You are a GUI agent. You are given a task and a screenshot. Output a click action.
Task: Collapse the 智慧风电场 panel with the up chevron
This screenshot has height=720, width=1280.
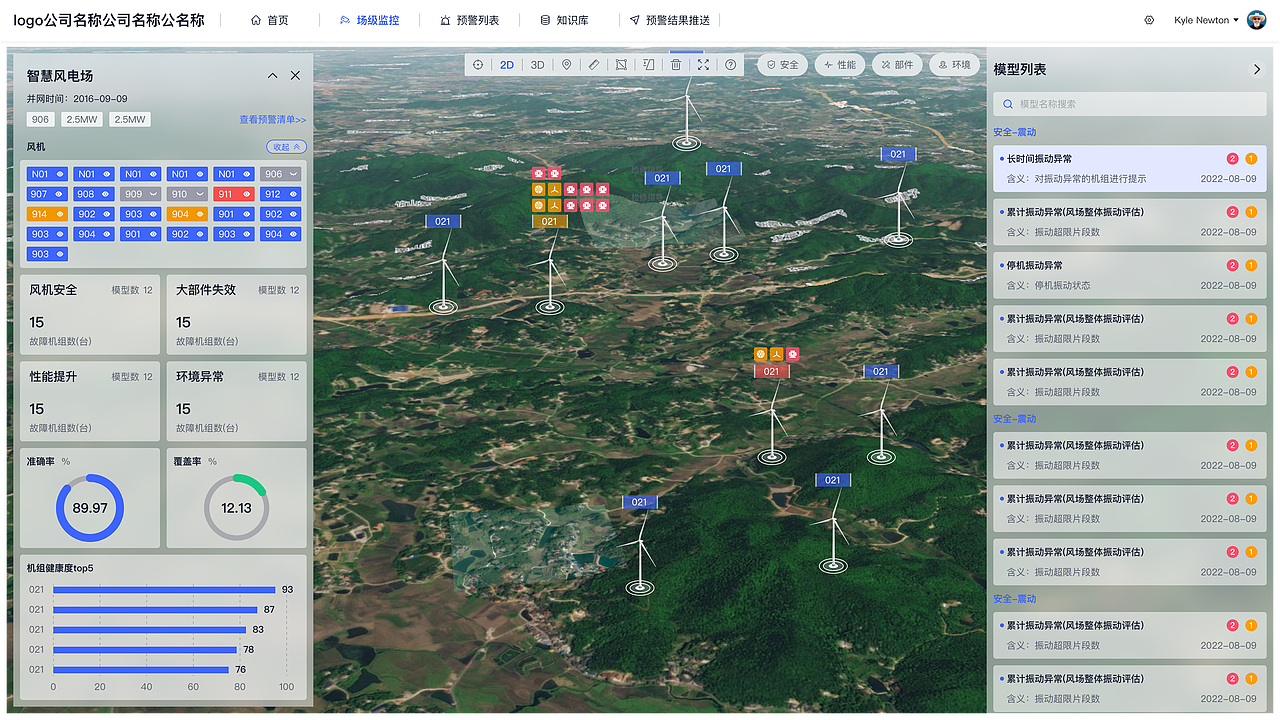[272, 76]
